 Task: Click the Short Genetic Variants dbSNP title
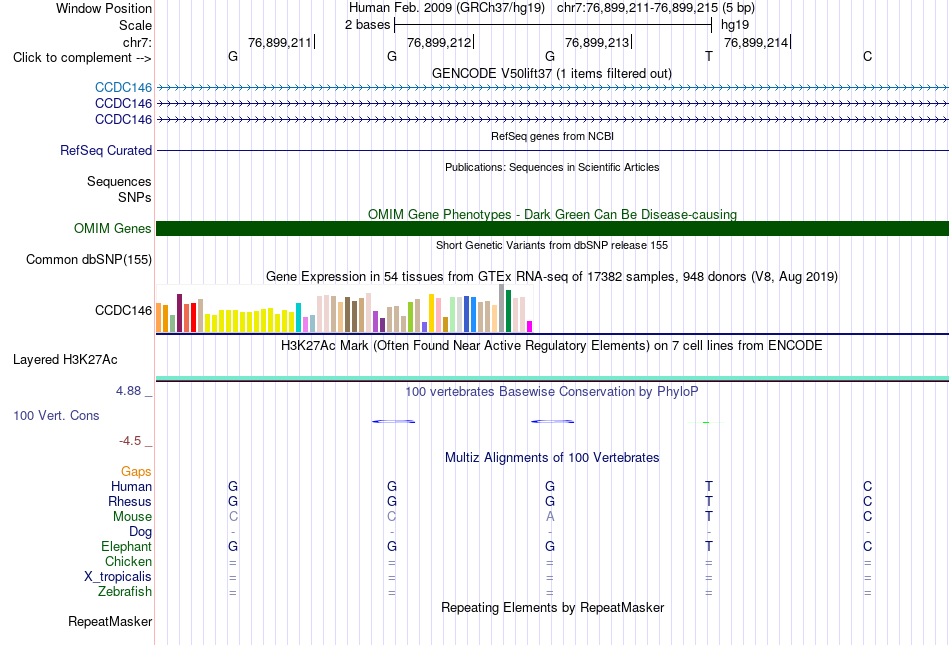(x=552, y=245)
